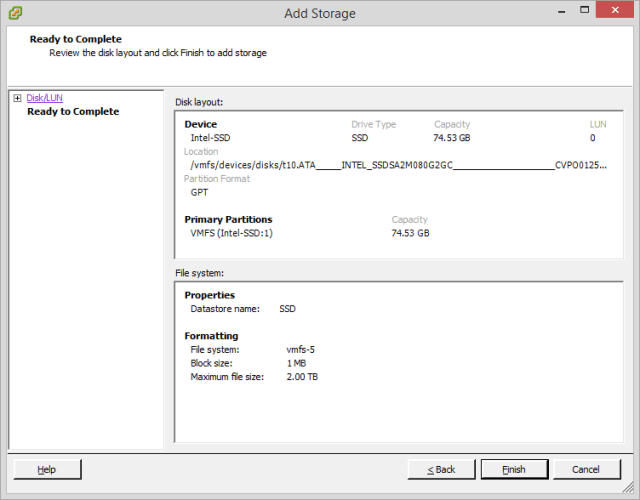Screen dimensions: 640x500
Task: Click the Properties heading
Action: 209,295
